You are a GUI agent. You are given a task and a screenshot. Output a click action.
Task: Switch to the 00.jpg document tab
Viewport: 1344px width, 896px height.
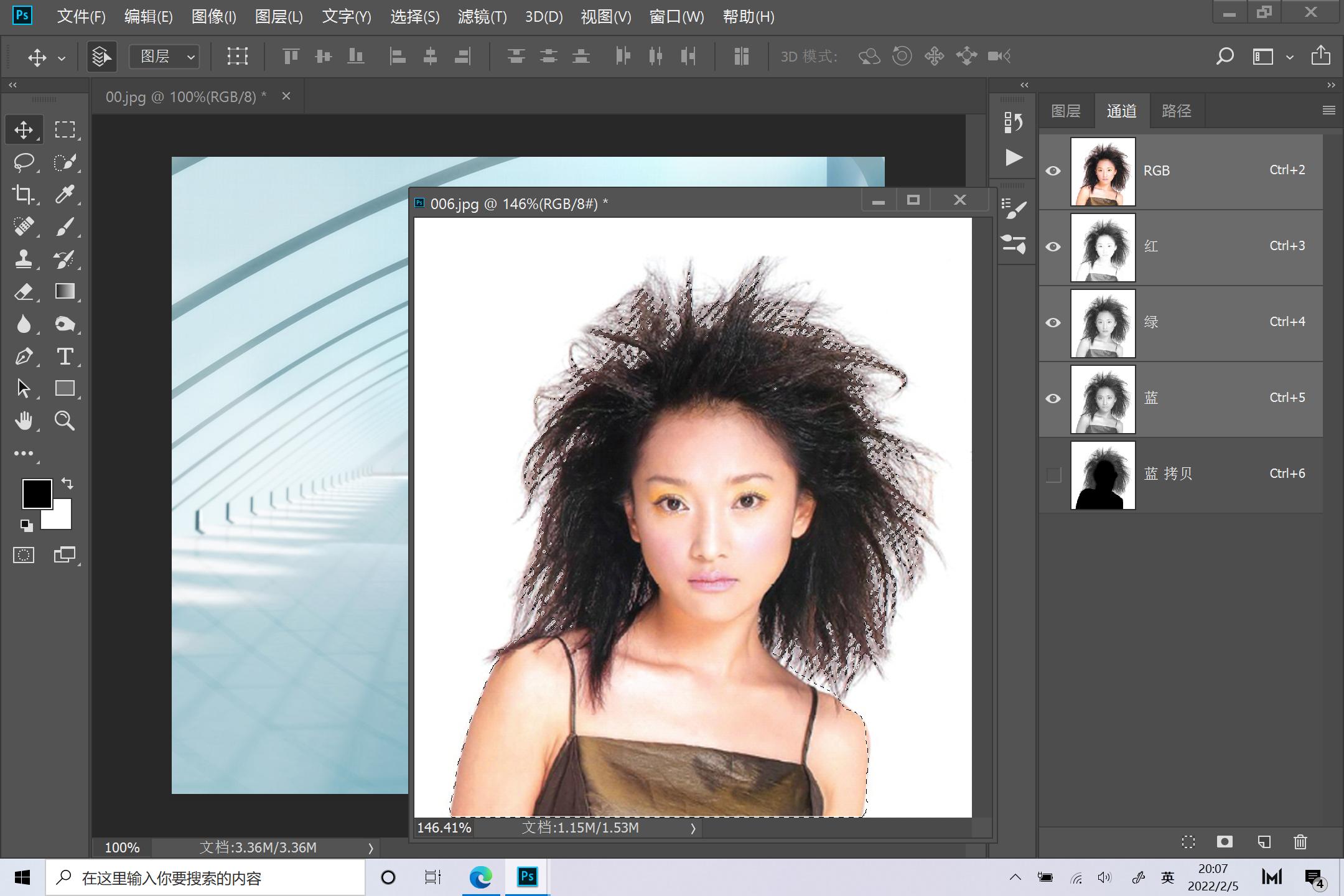click(x=185, y=97)
